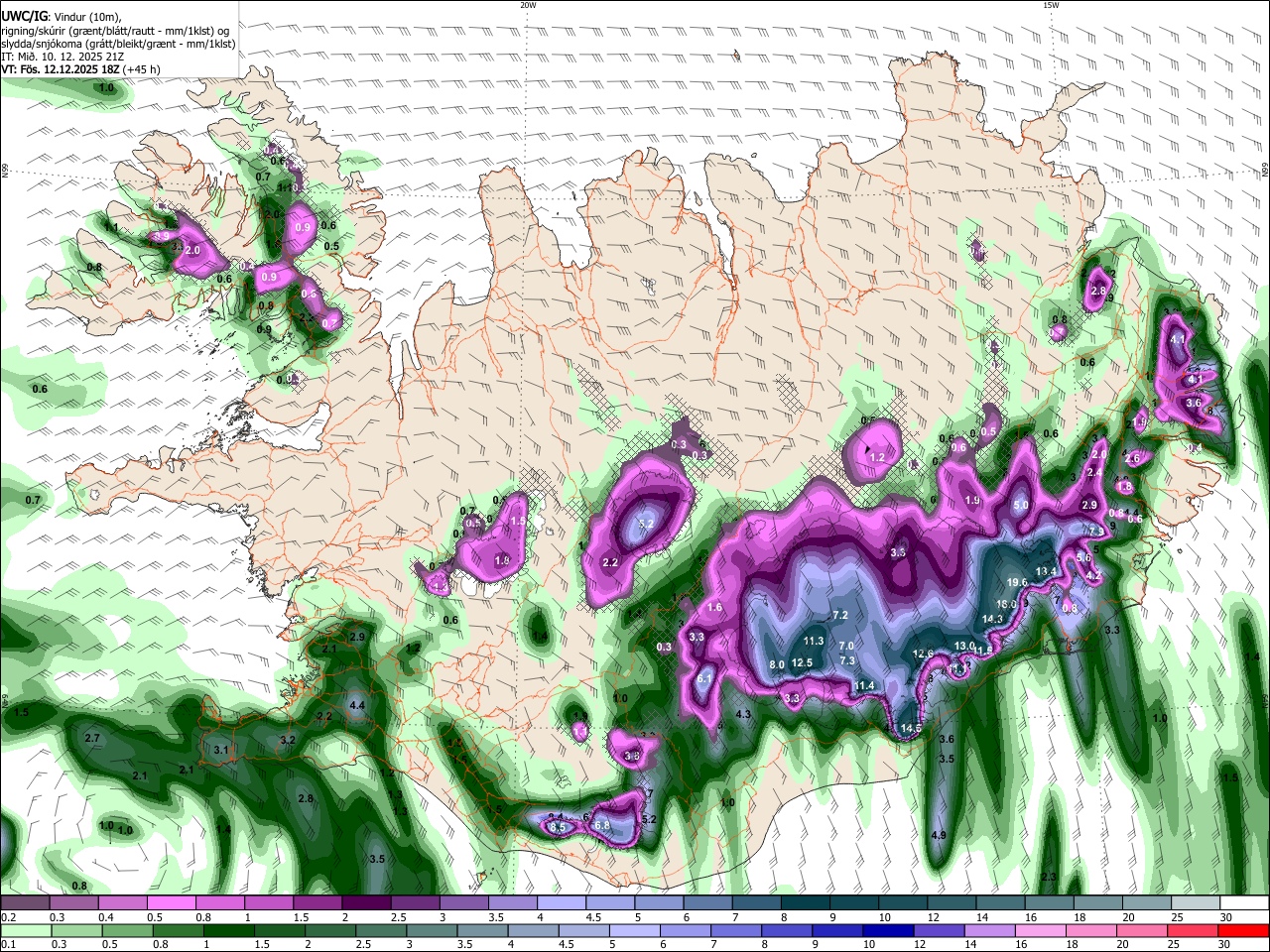Click the navy swatch between 10 and 12, lower legend
This screenshot has height=952, width=1270.
click(x=887, y=931)
